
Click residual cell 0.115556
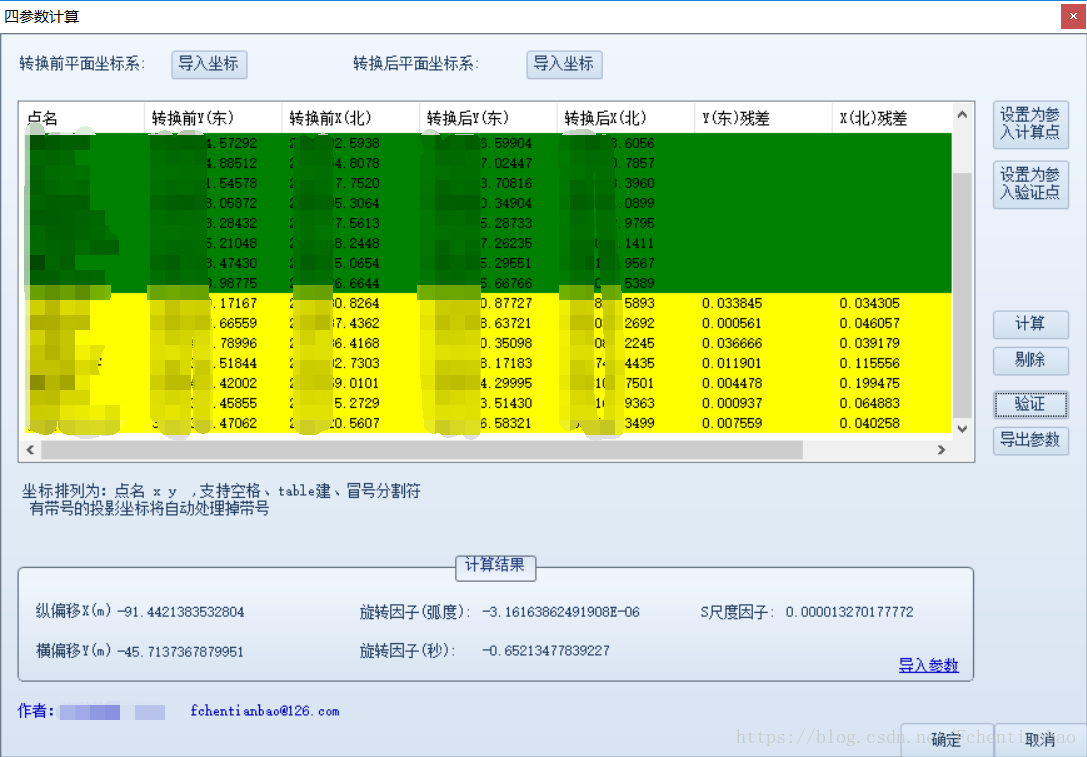pos(869,363)
